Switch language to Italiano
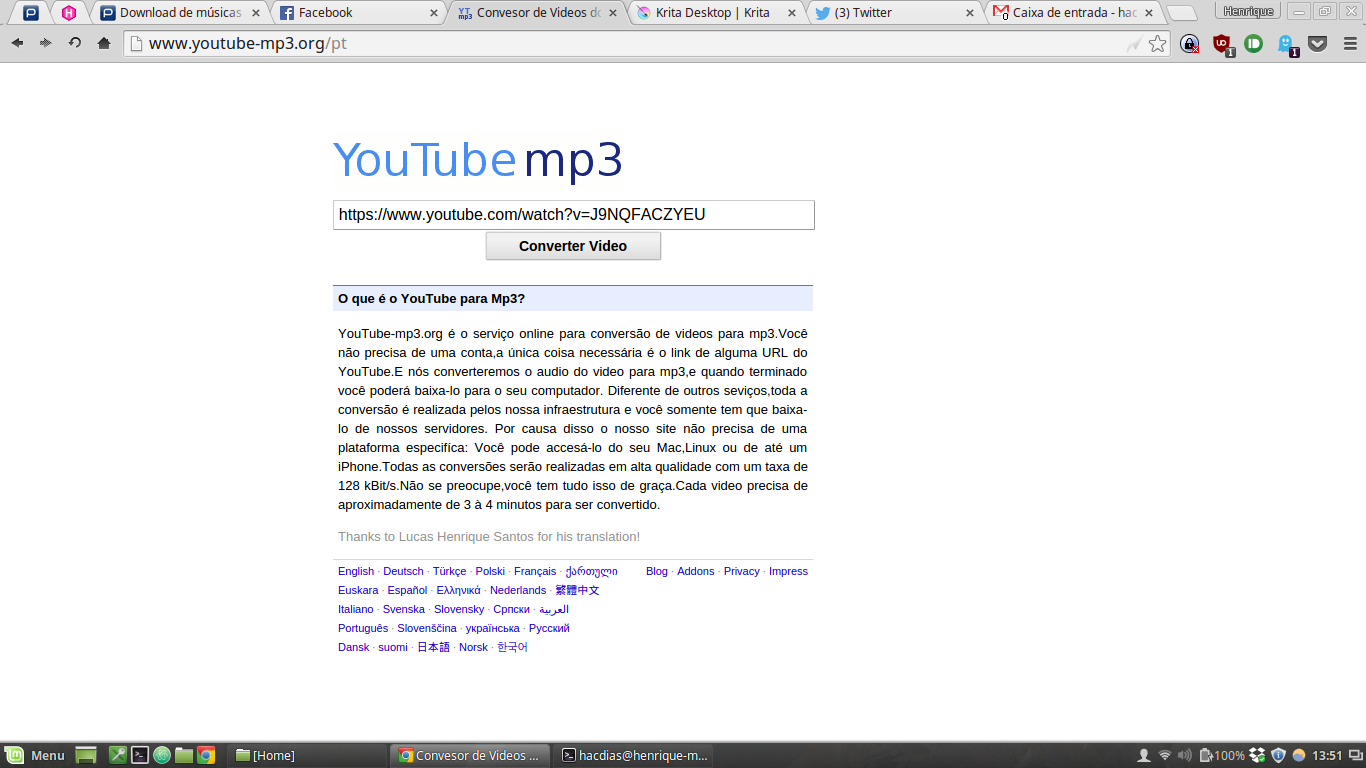 click(x=356, y=609)
